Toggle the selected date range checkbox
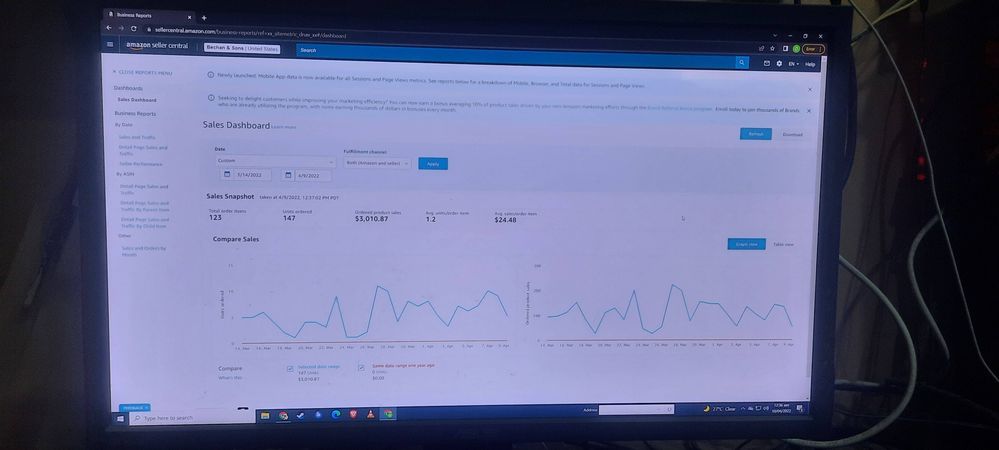Viewport: 999px width, 450px height. pyautogui.click(x=290, y=368)
